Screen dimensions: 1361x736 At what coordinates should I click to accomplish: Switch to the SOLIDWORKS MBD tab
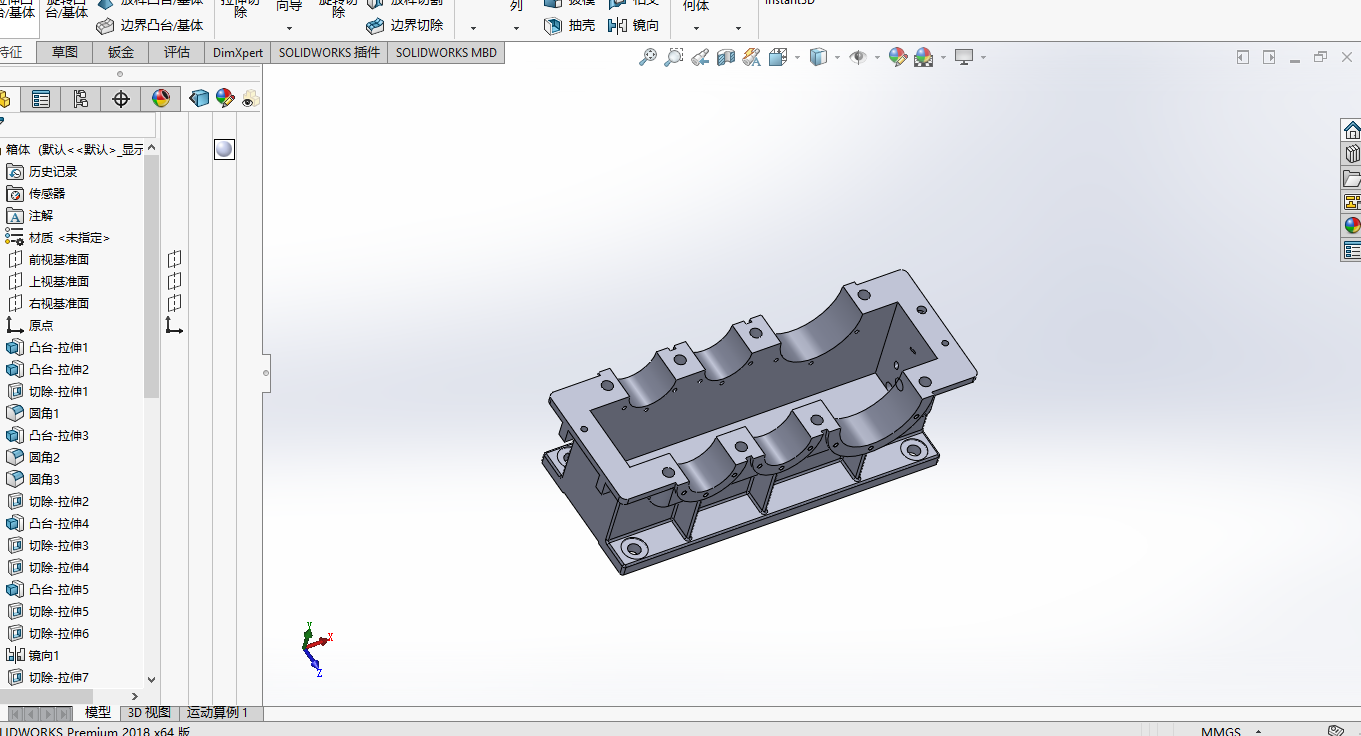[x=446, y=52]
